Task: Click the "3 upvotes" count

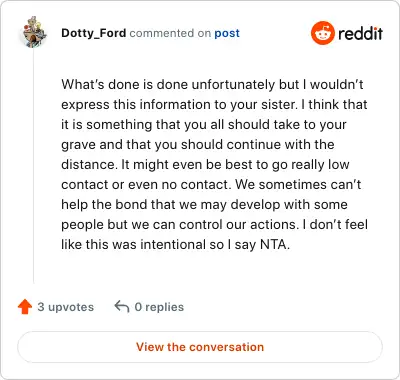Action: [x=66, y=307]
